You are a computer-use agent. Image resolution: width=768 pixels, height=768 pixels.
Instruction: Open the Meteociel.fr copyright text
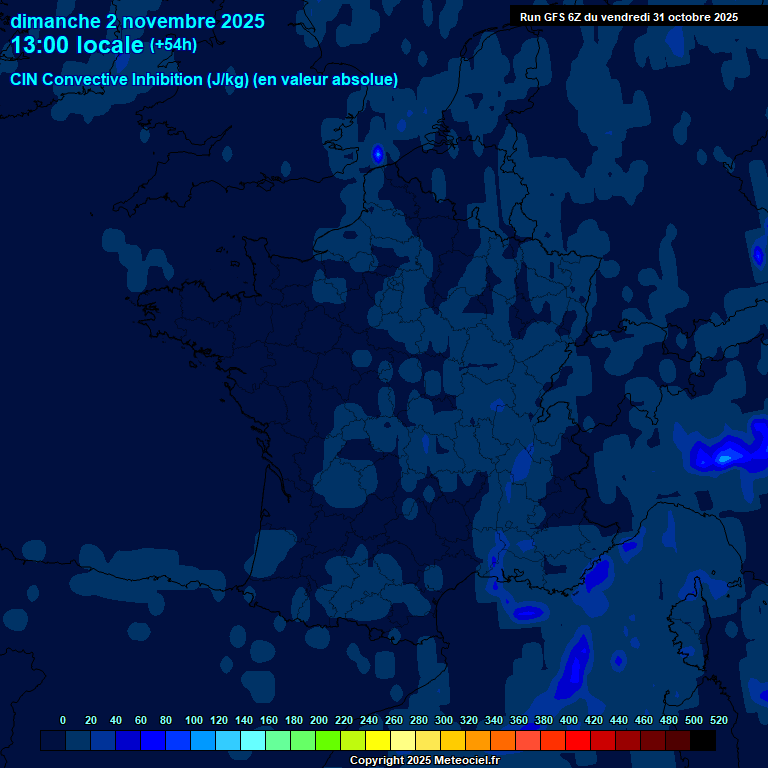[424, 760]
